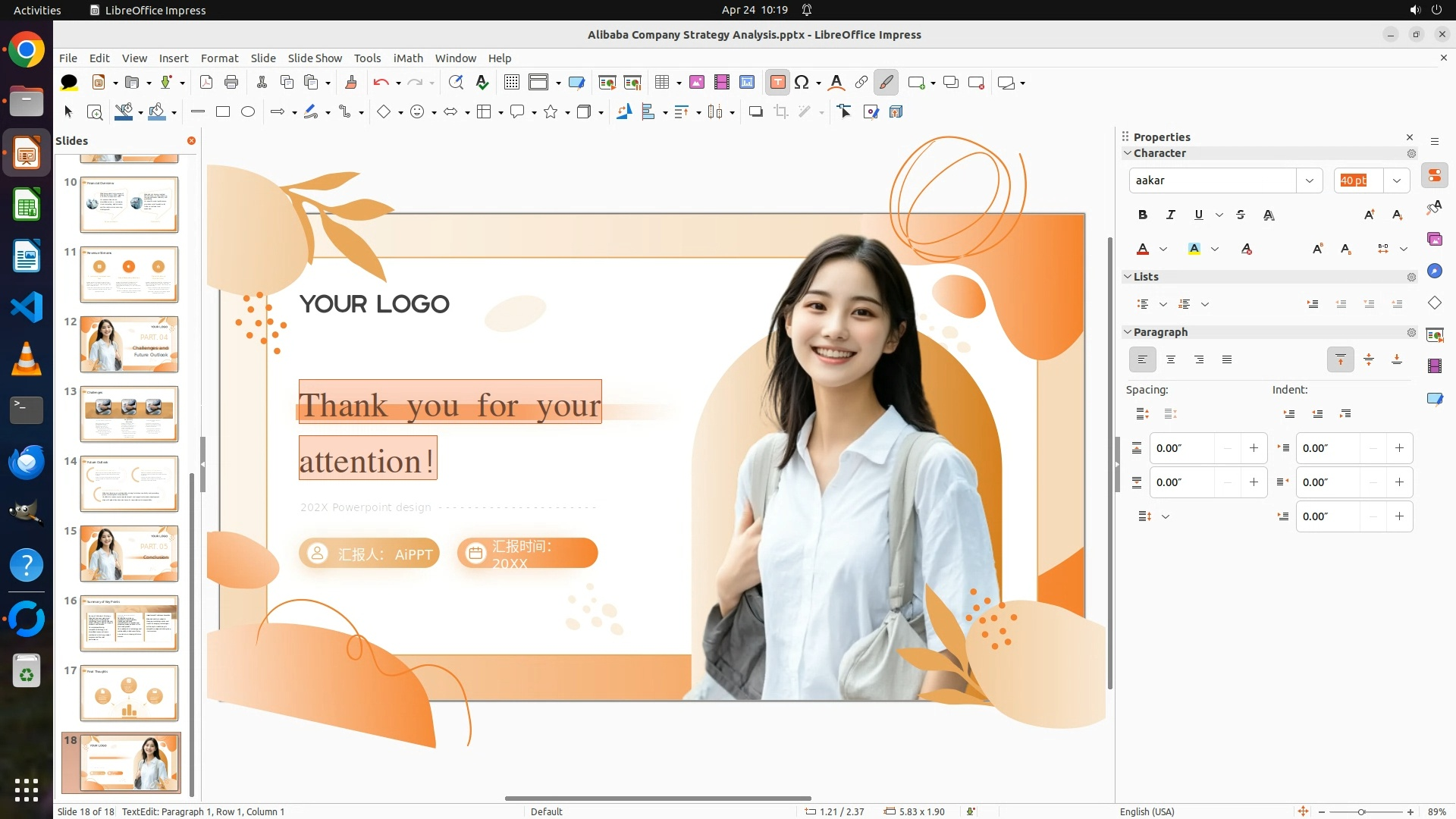1456x819 pixels.
Task: Select the Ellipse drawing tool
Action: pyautogui.click(x=248, y=112)
